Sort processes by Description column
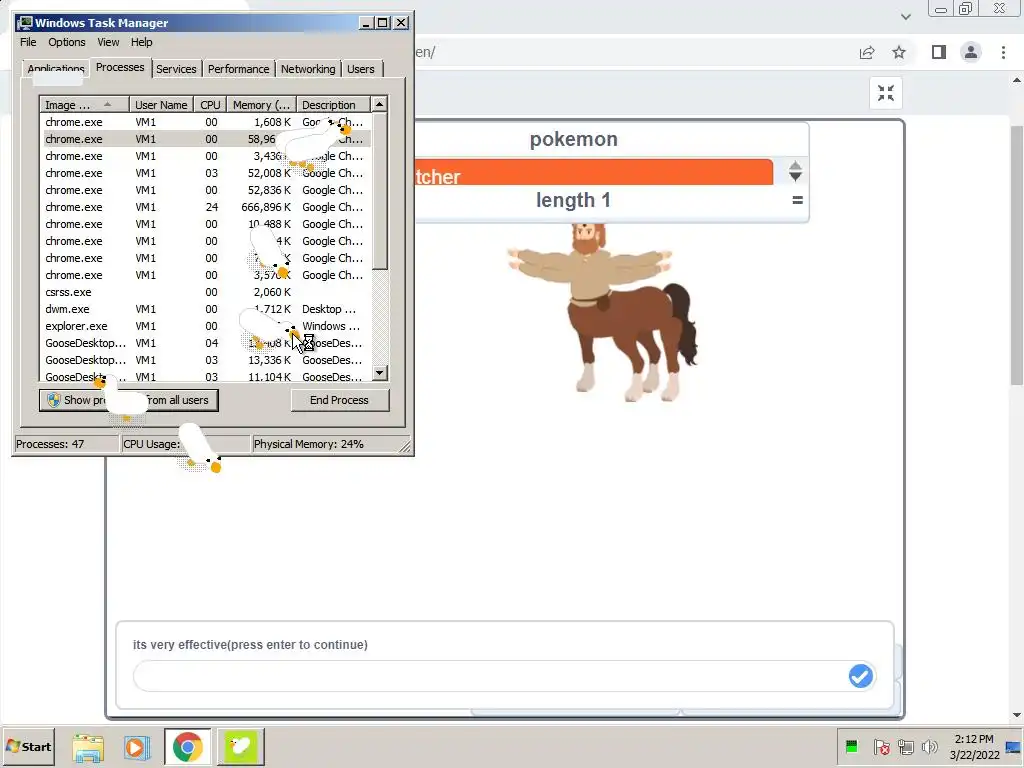The width and height of the screenshot is (1024, 768). pos(333,104)
